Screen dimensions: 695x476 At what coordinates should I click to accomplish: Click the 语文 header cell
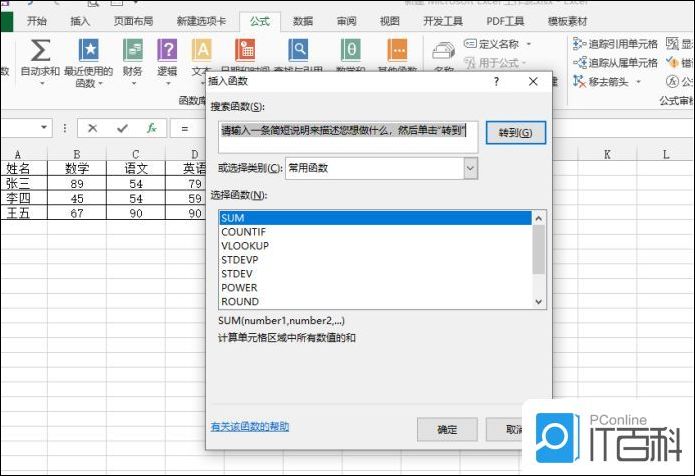(x=136, y=168)
